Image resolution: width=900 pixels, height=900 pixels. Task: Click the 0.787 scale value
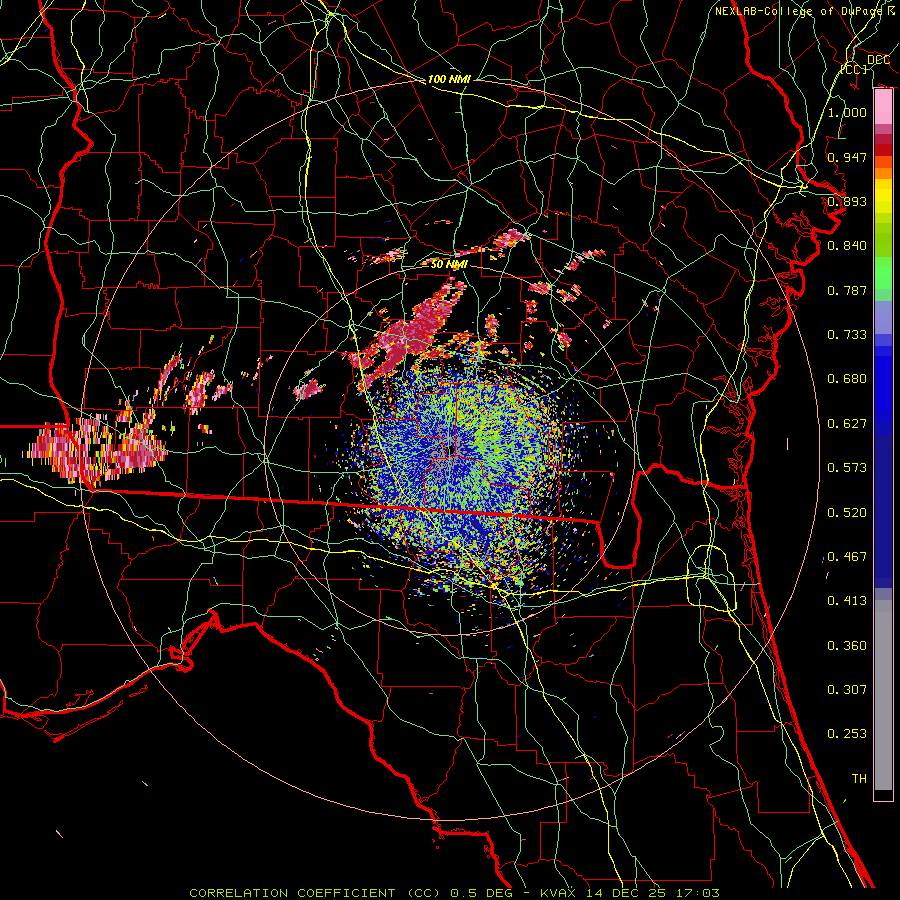(847, 290)
